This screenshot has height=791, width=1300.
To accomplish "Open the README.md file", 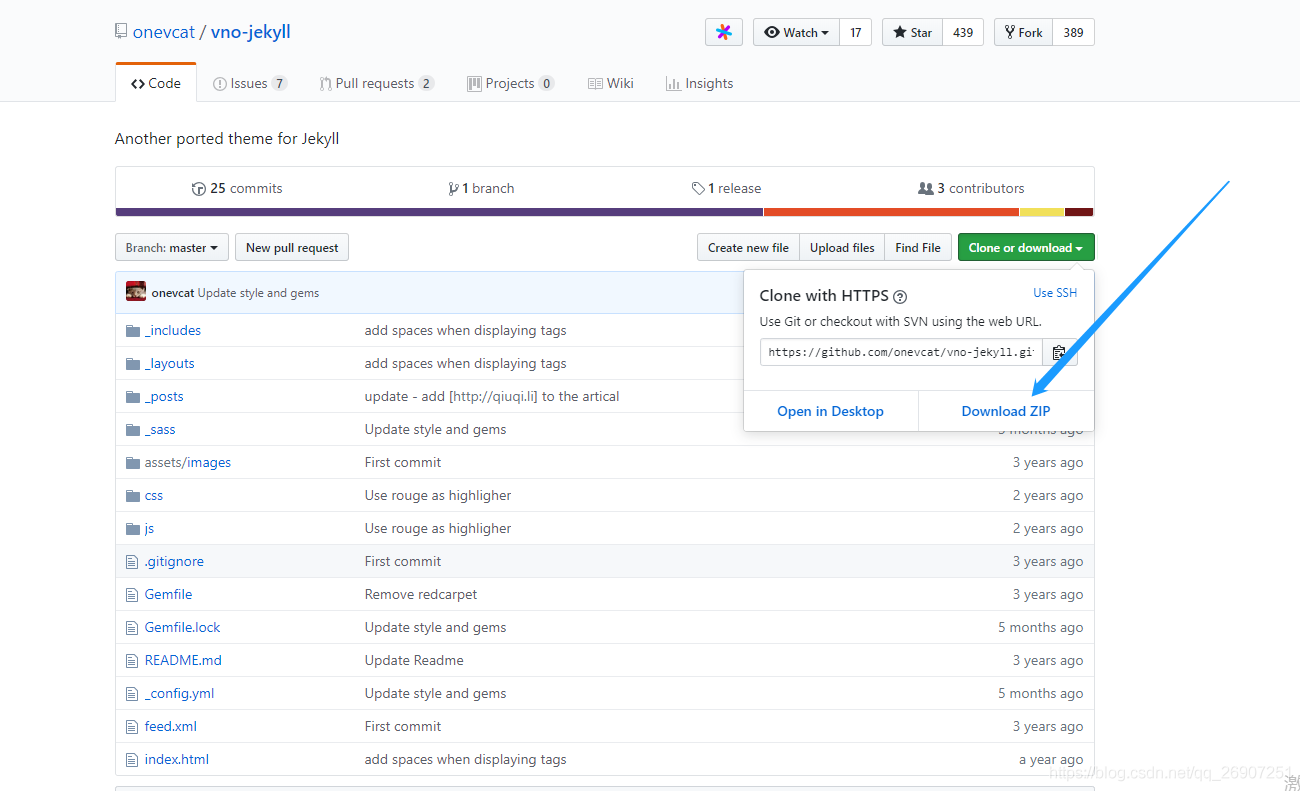I will (183, 660).
